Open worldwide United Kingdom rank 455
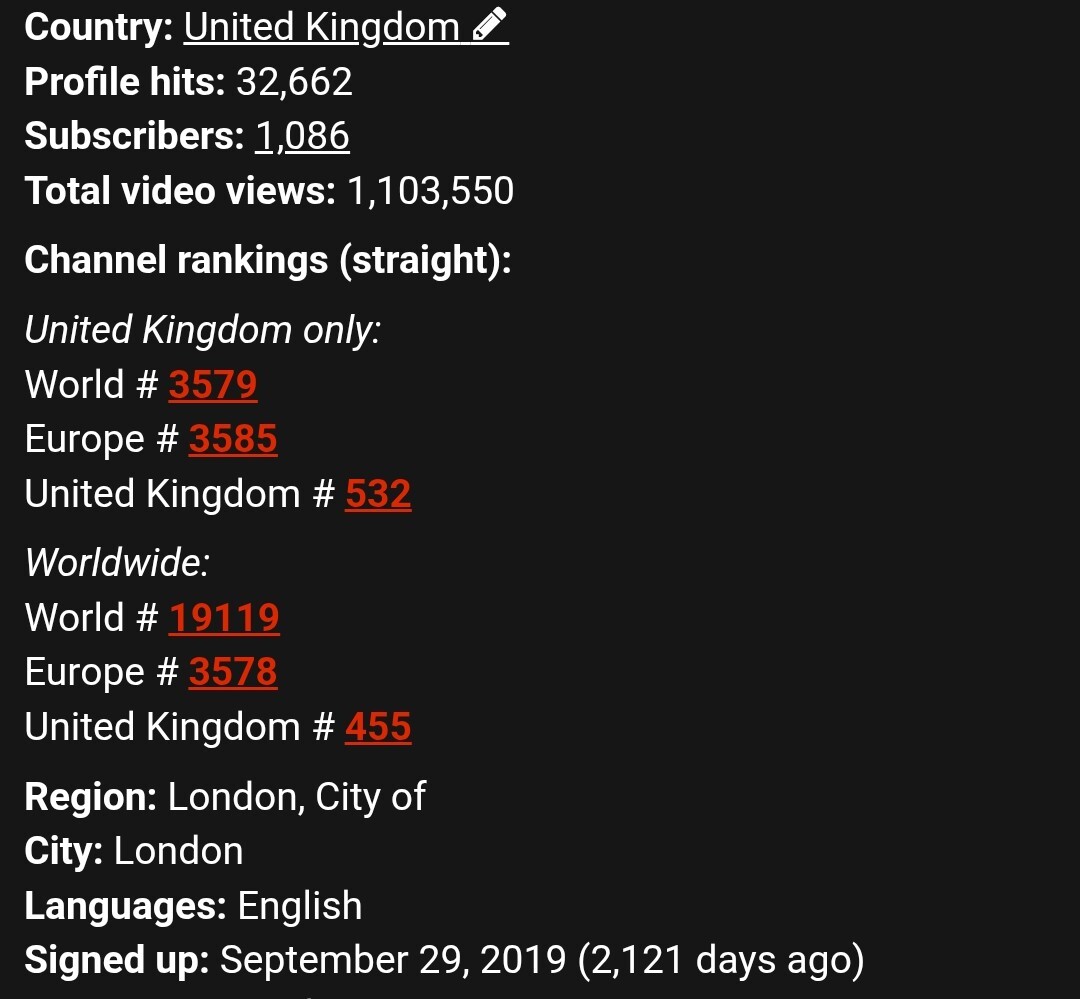Viewport: 1080px width, 999px height. (378, 727)
